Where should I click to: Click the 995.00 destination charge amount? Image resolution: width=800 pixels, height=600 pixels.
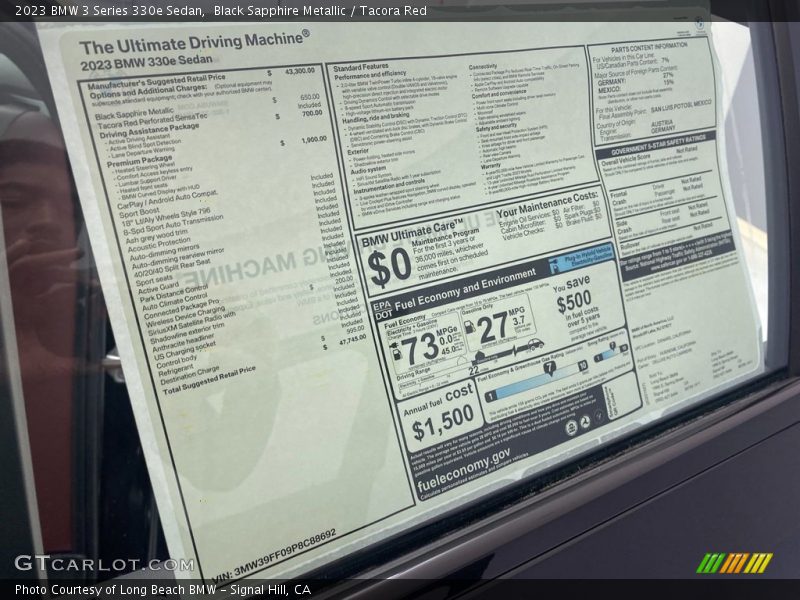click(x=356, y=330)
